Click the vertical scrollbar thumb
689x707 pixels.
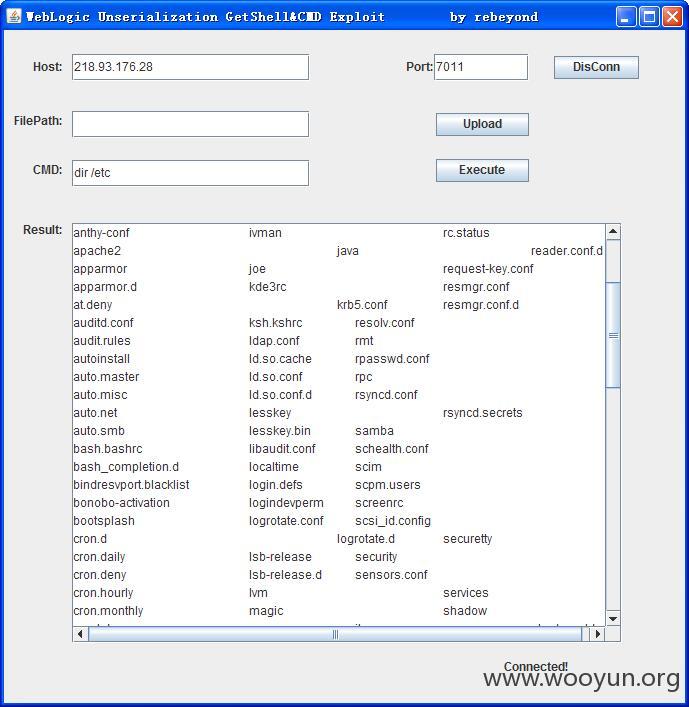click(x=613, y=335)
